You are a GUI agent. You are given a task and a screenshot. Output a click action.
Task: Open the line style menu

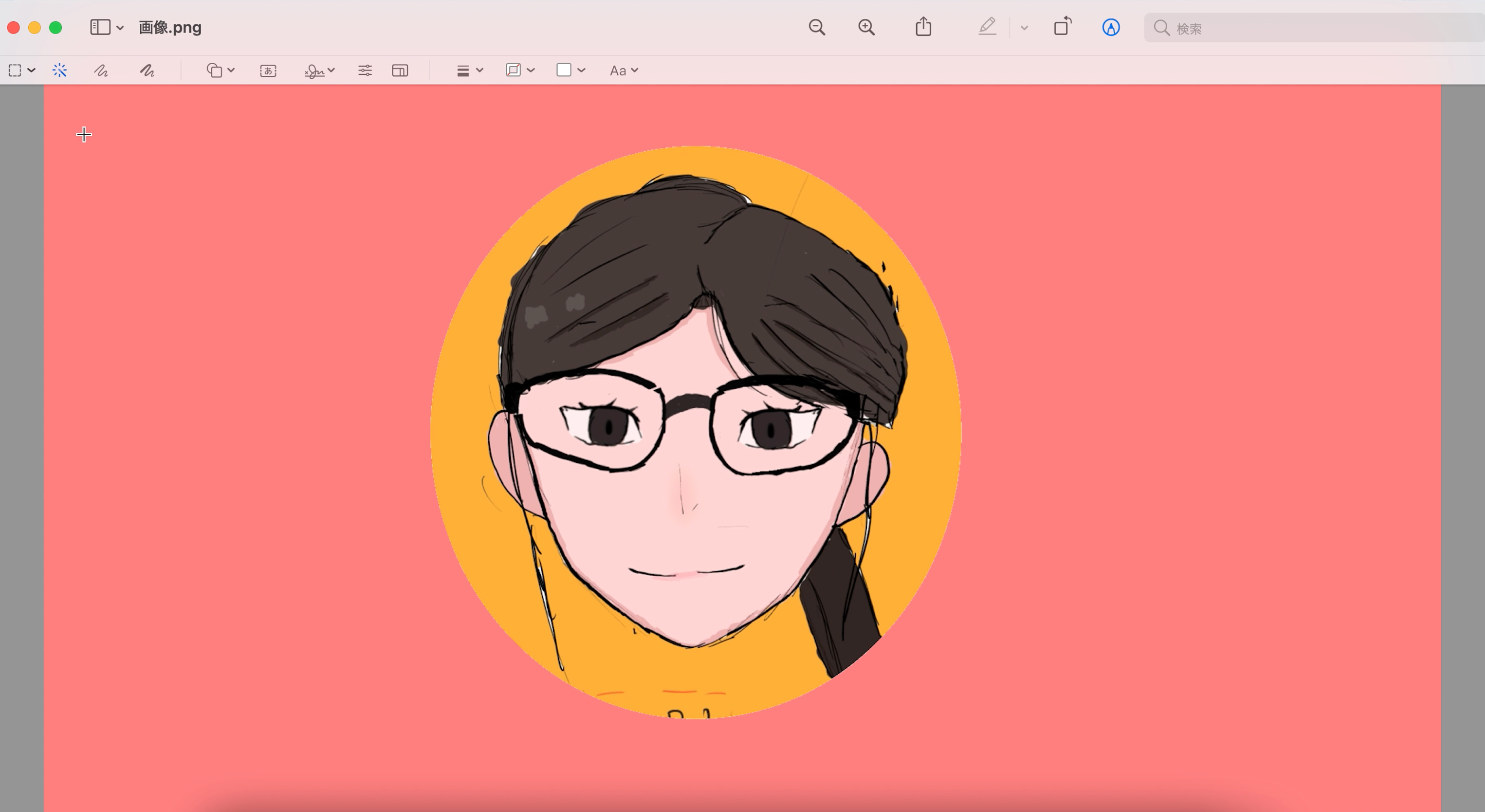(x=462, y=70)
